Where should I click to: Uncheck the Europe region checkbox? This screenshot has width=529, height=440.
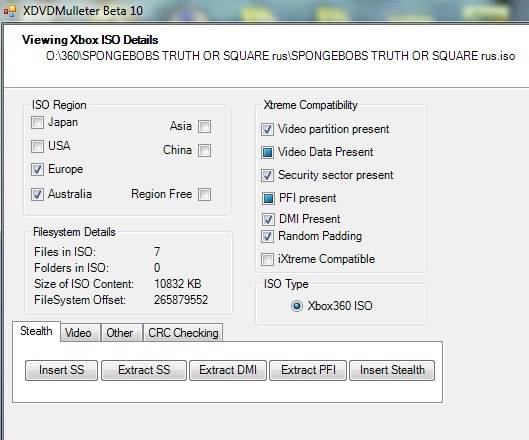point(37,169)
